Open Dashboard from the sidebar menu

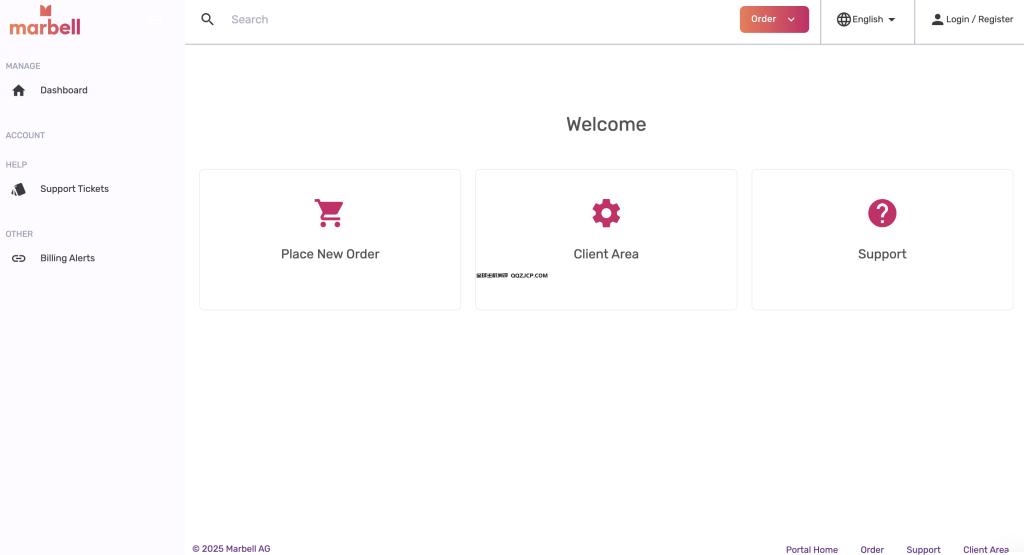[x=64, y=91]
